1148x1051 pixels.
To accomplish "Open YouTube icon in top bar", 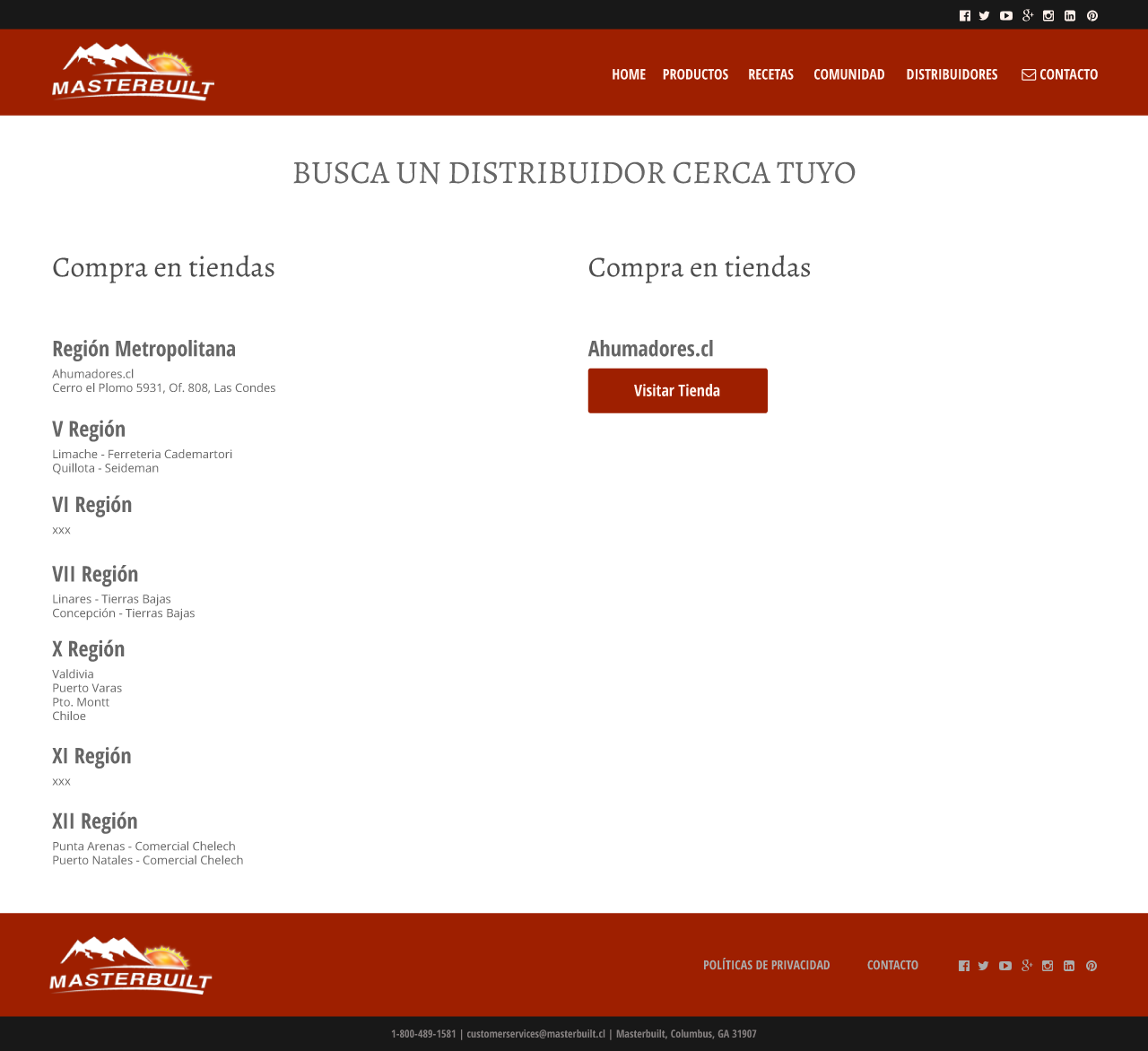I will (1005, 15).
